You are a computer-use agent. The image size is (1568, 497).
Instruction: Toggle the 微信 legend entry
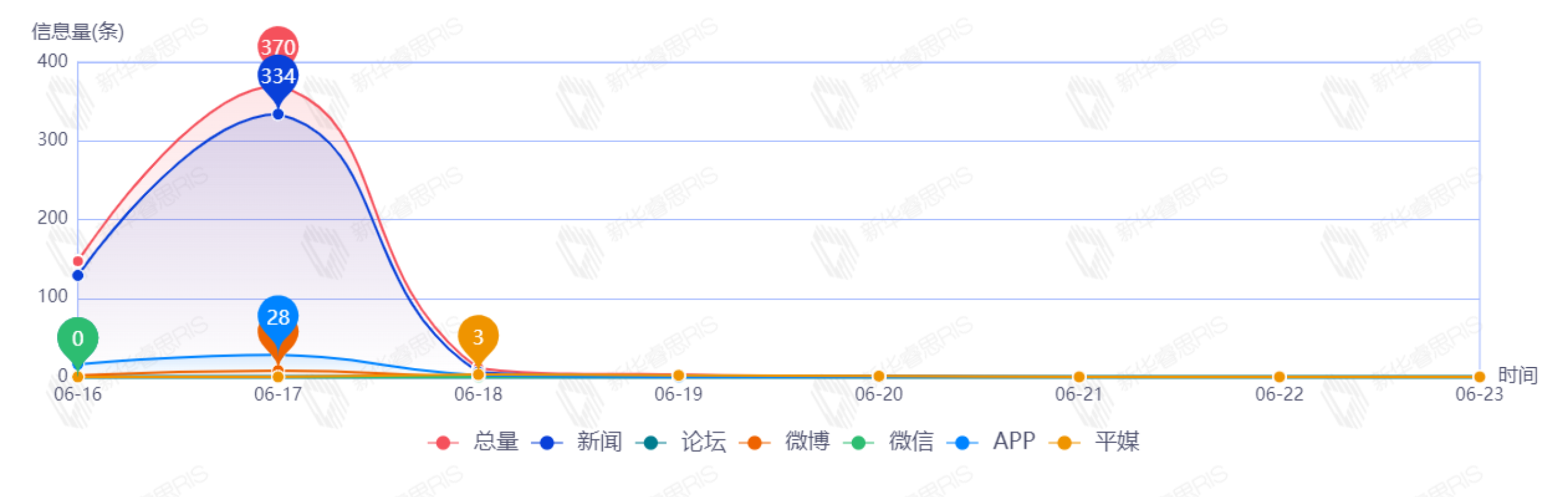(889, 441)
